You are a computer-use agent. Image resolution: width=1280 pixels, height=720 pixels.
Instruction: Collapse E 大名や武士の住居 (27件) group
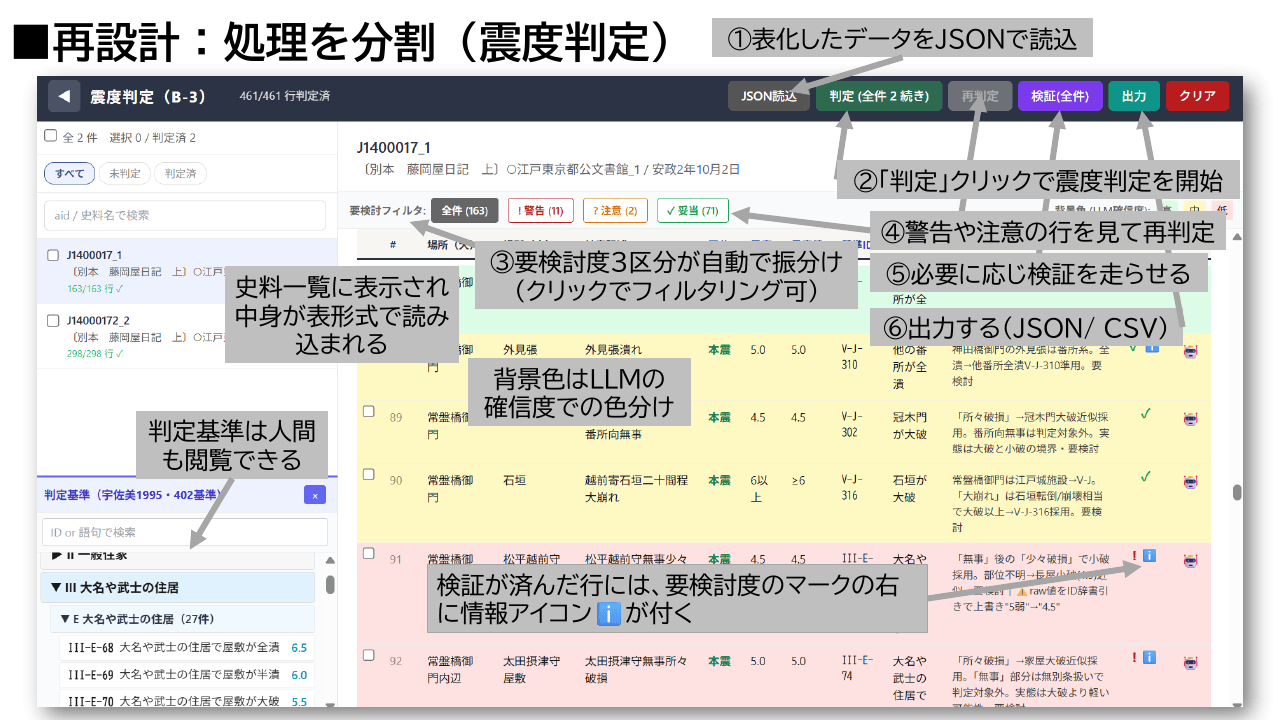182,619
